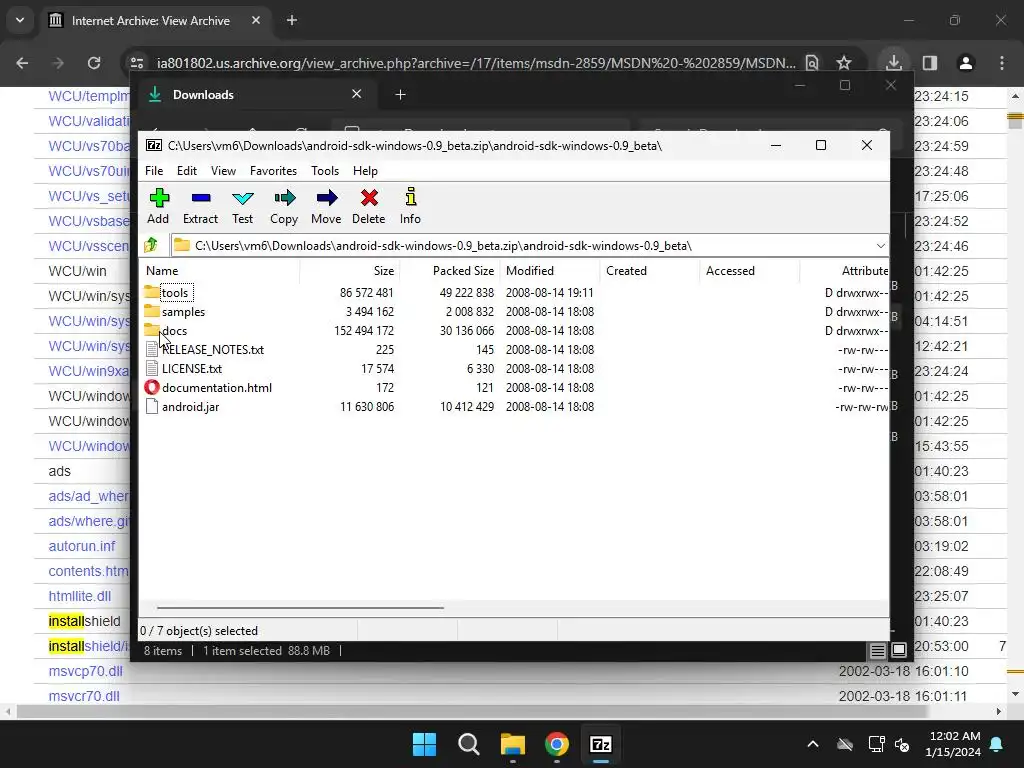Image resolution: width=1024 pixels, height=768 pixels.
Task: Reload the Internet Archive page
Action: (94, 63)
